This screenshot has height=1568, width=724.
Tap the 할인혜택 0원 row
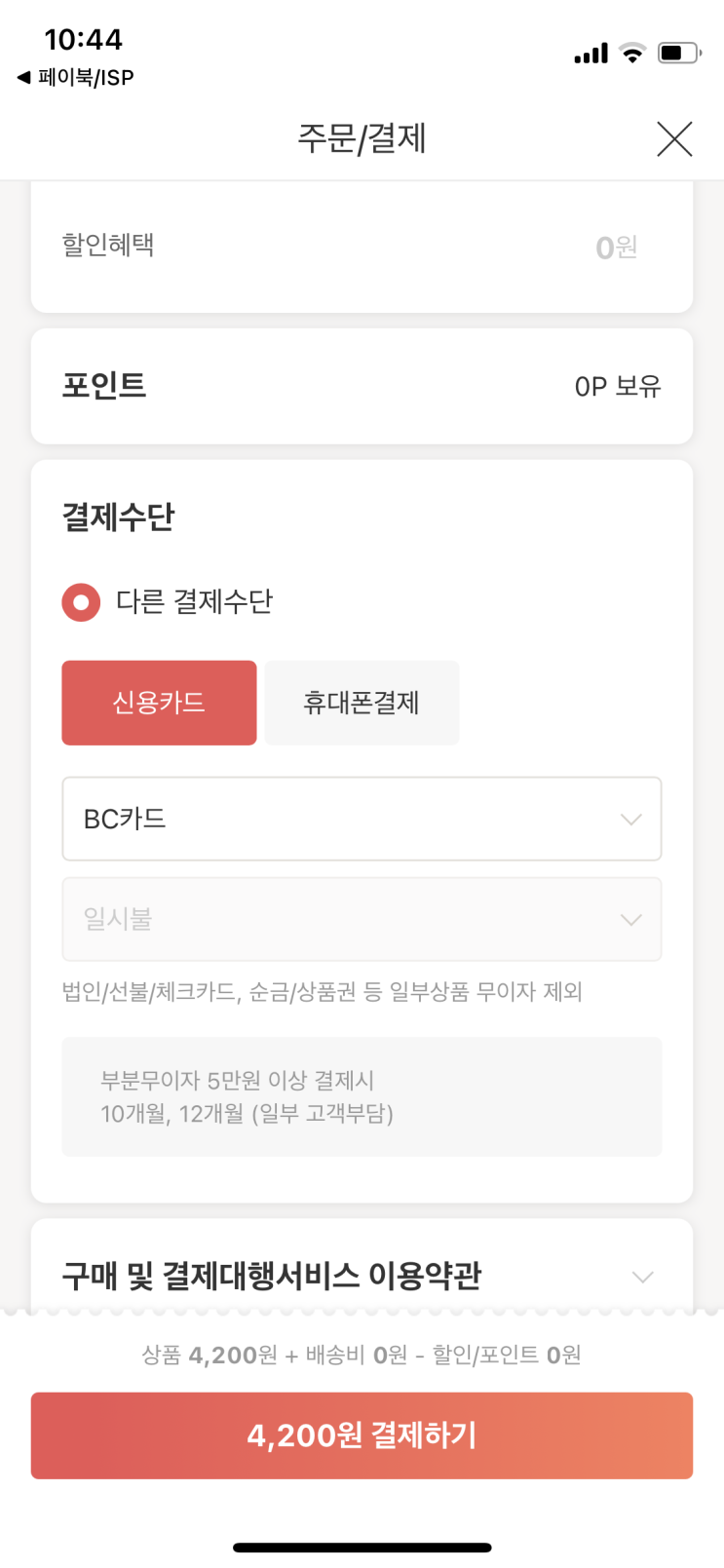[362, 247]
